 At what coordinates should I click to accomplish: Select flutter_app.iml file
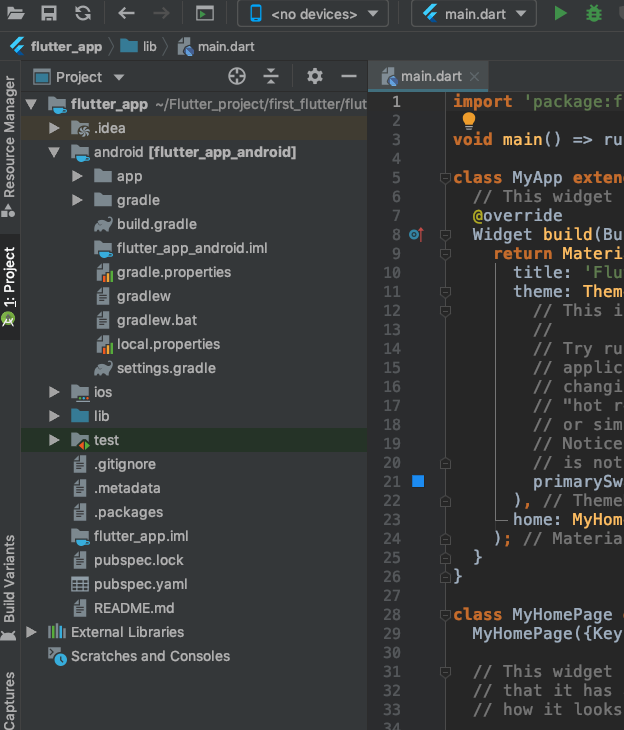pos(141,536)
